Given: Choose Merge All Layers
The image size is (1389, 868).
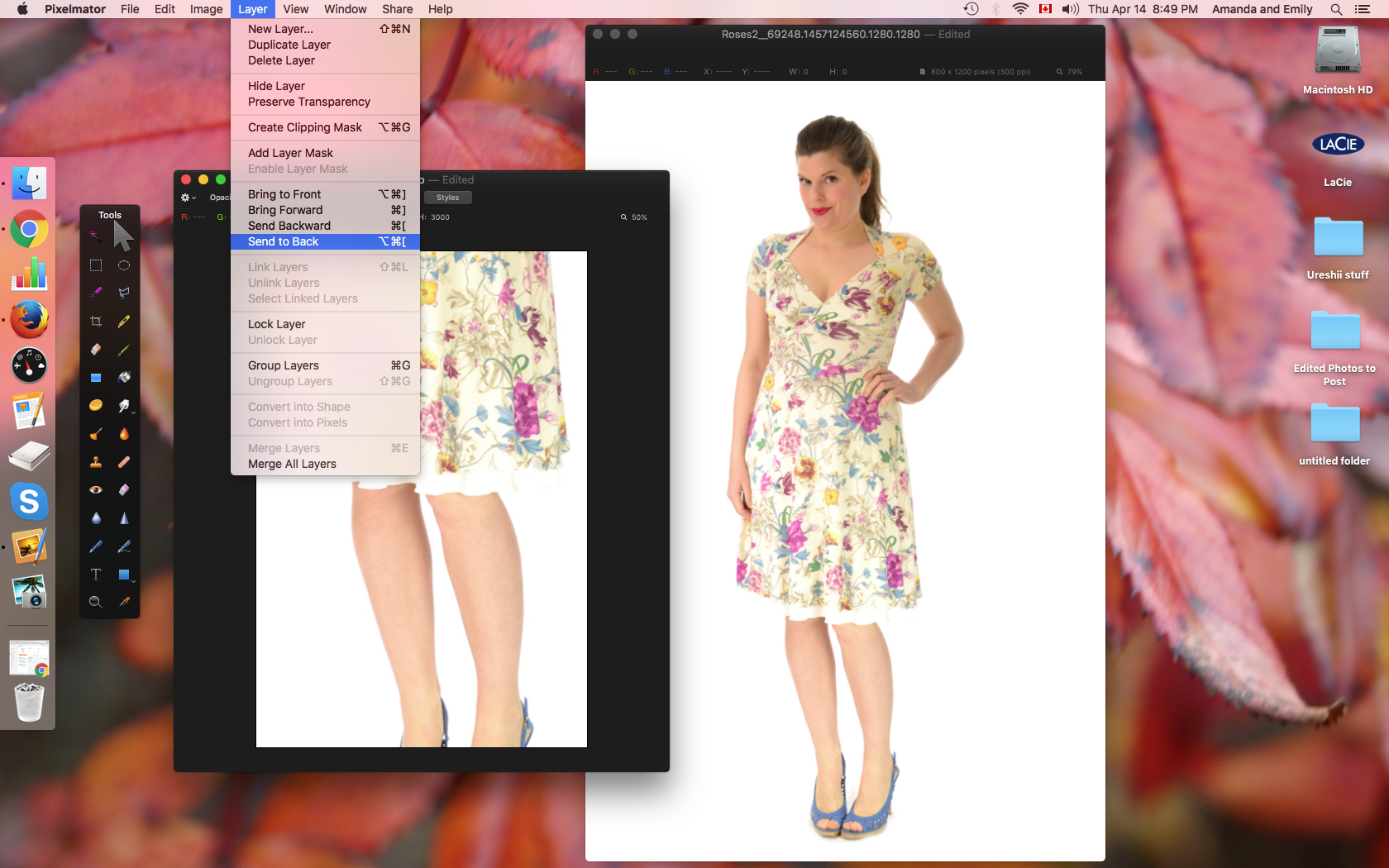Looking at the screenshot, I should tap(325, 464).
